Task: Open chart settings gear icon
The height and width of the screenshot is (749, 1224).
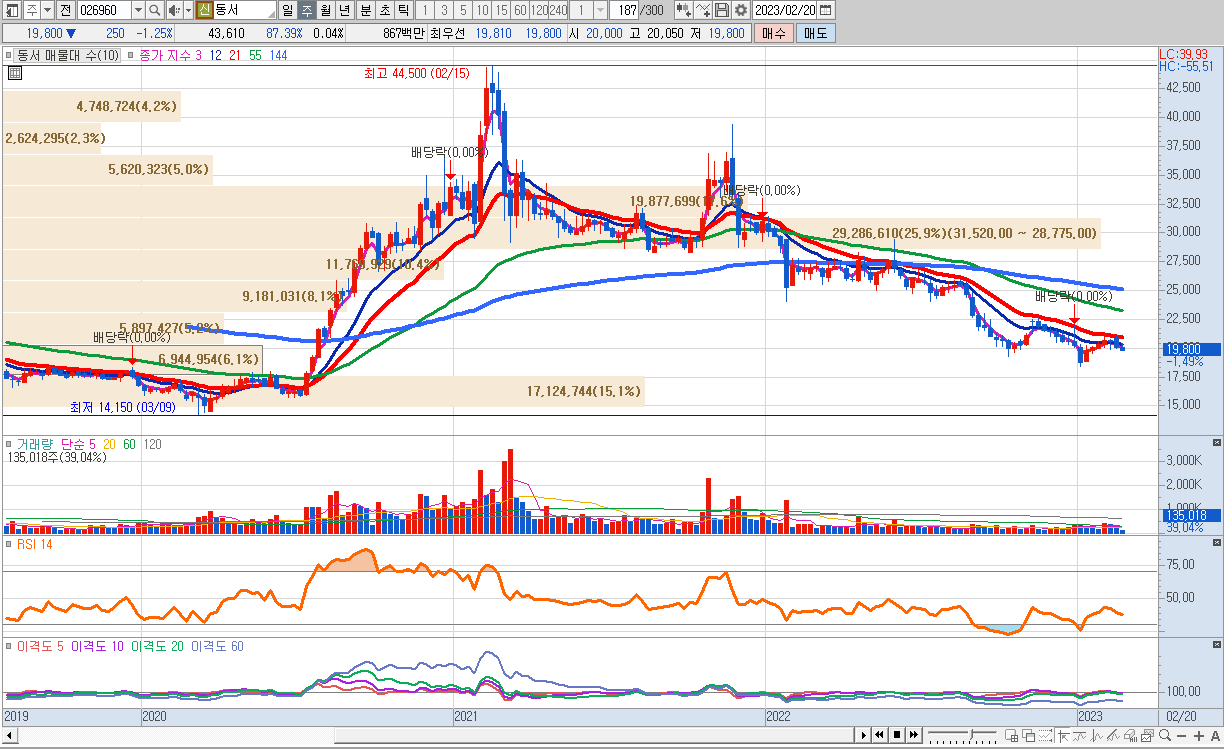Action: coord(740,10)
